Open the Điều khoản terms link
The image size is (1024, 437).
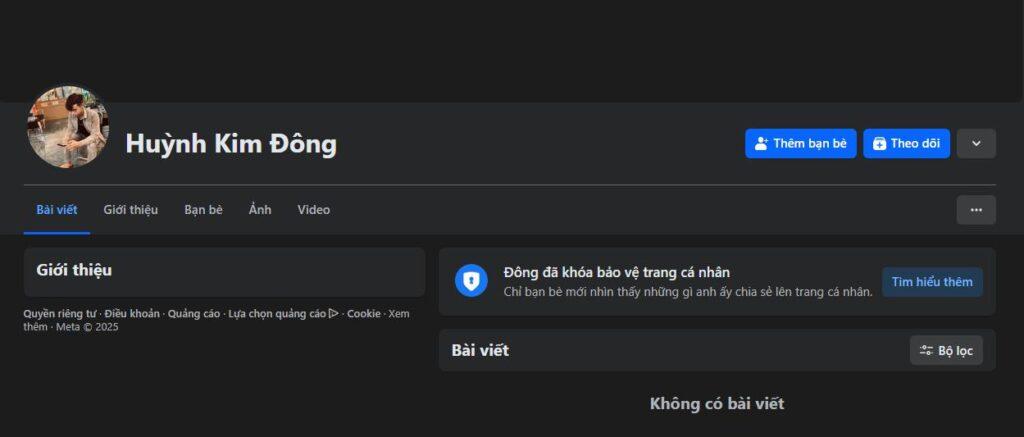click(x=132, y=313)
